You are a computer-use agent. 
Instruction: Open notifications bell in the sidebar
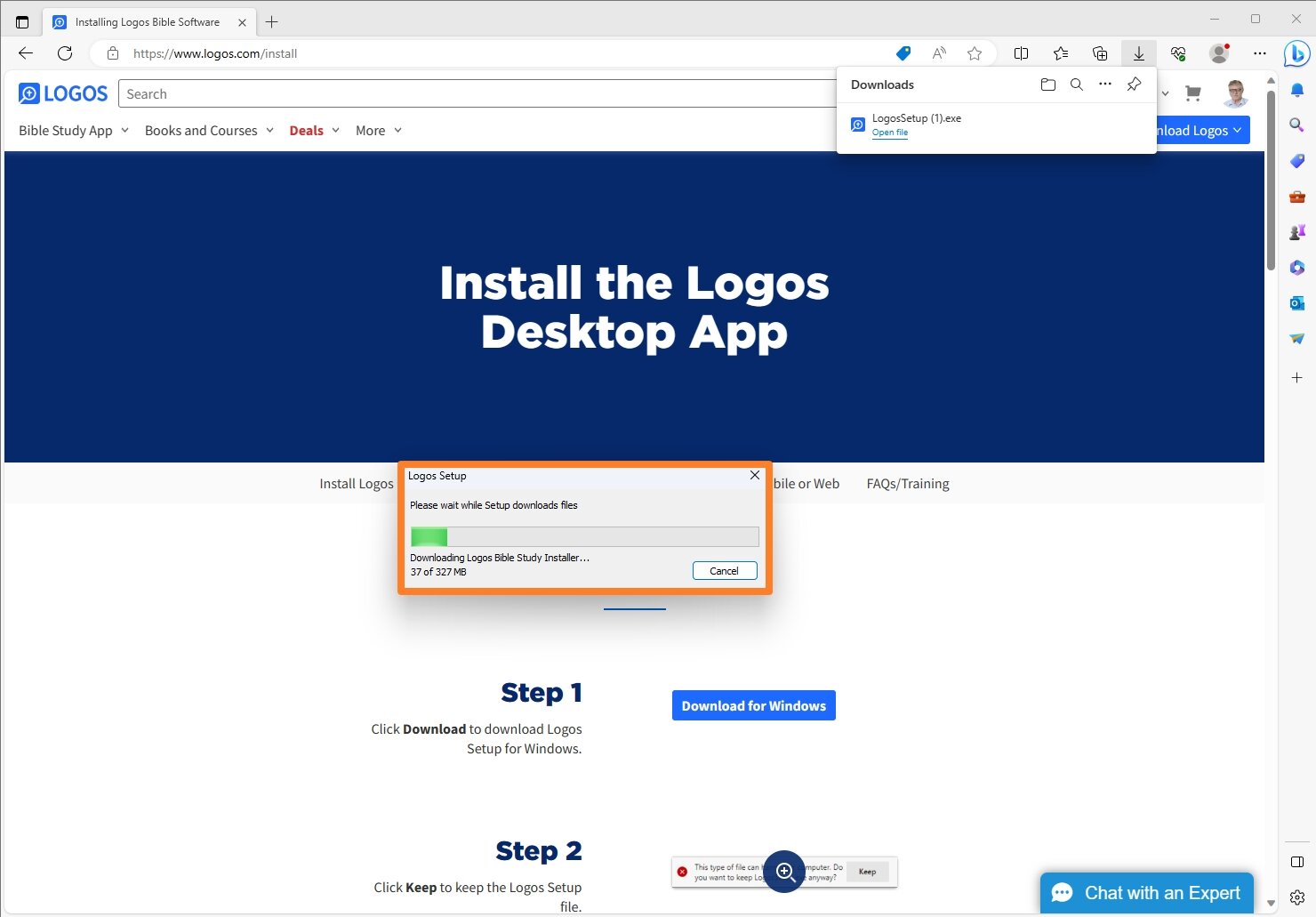click(x=1296, y=90)
